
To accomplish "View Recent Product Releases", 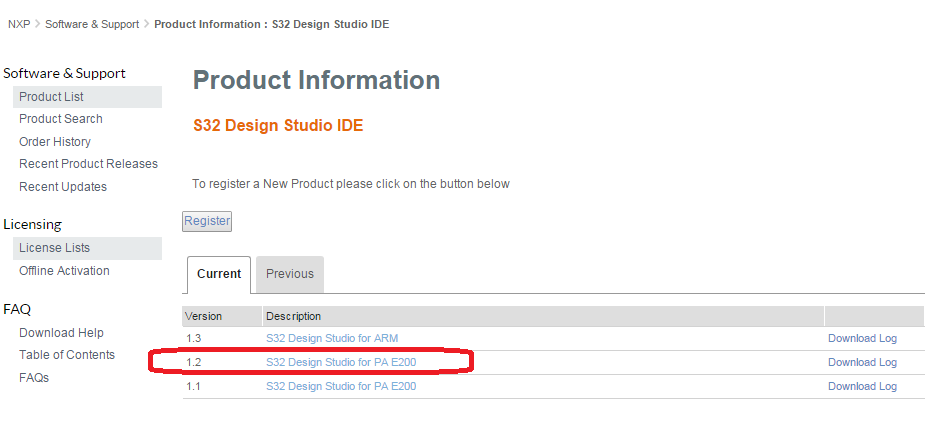I will [88, 164].
